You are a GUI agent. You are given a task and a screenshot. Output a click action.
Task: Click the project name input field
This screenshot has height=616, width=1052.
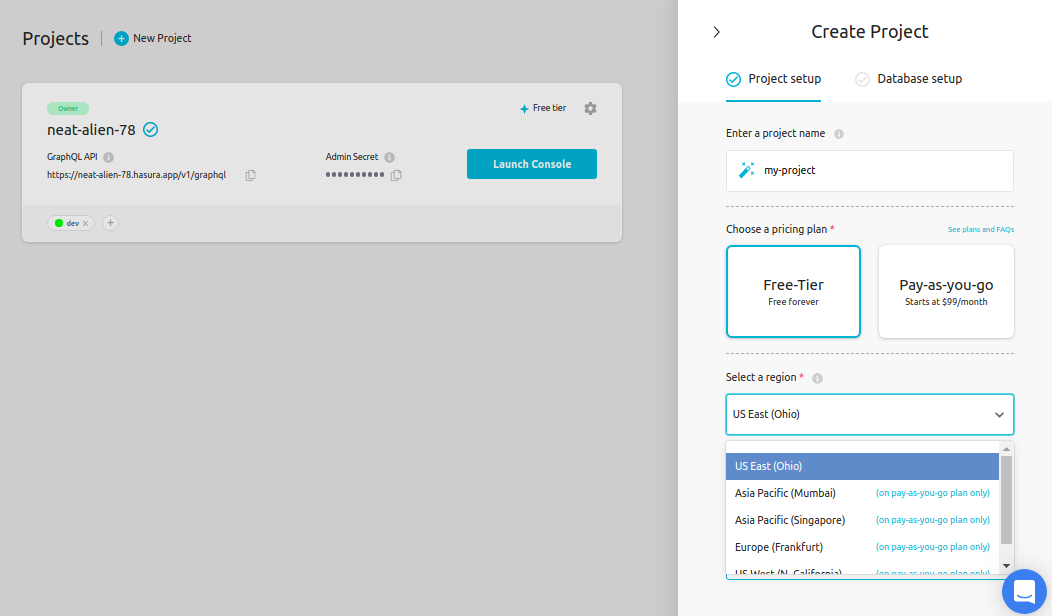[x=880, y=170]
